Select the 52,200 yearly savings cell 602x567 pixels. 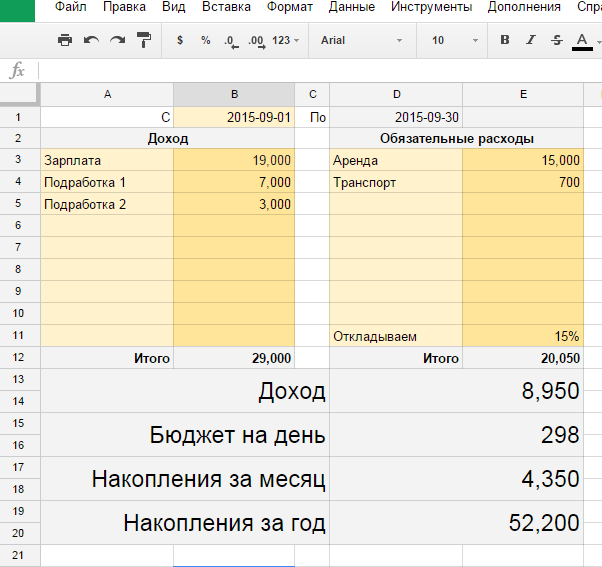[x=456, y=522]
